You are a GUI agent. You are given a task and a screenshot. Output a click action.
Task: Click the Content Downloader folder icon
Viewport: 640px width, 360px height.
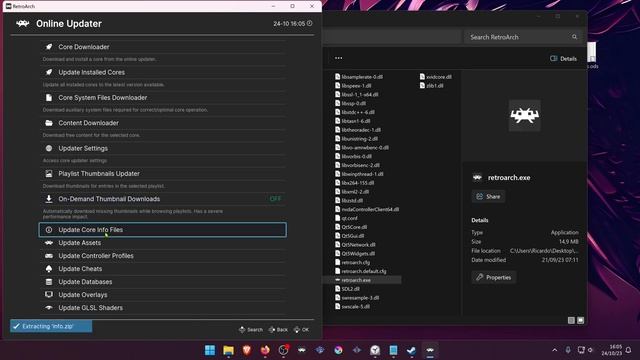point(49,123)
